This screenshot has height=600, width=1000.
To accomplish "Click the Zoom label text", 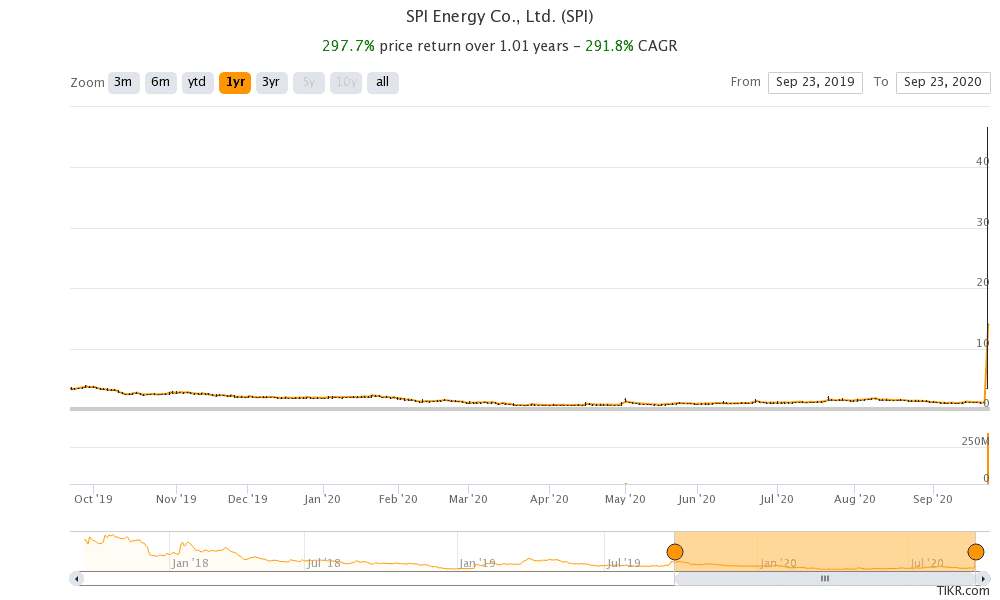I will [x=87, y=83].
